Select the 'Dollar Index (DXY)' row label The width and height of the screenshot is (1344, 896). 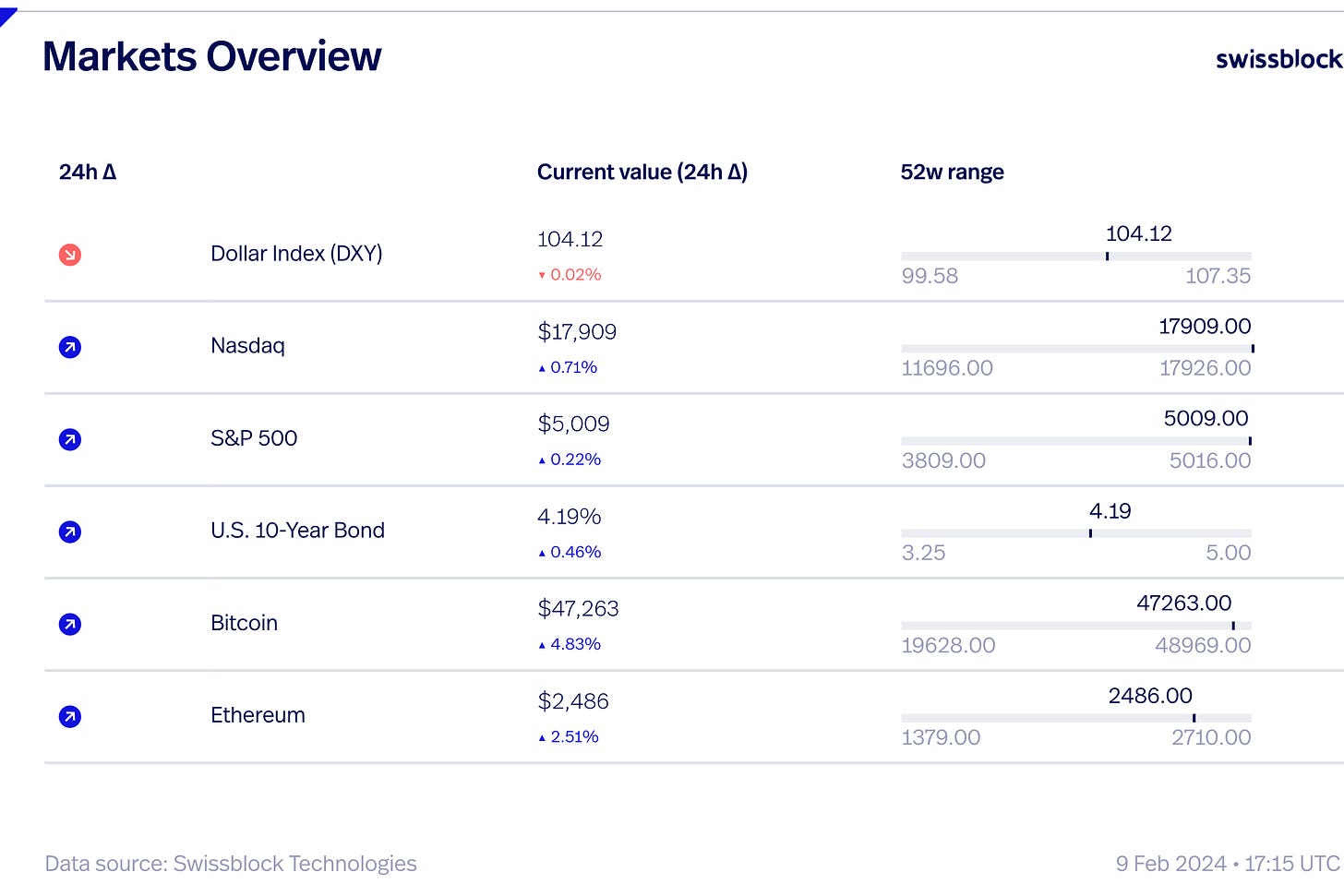pos(296,254)
